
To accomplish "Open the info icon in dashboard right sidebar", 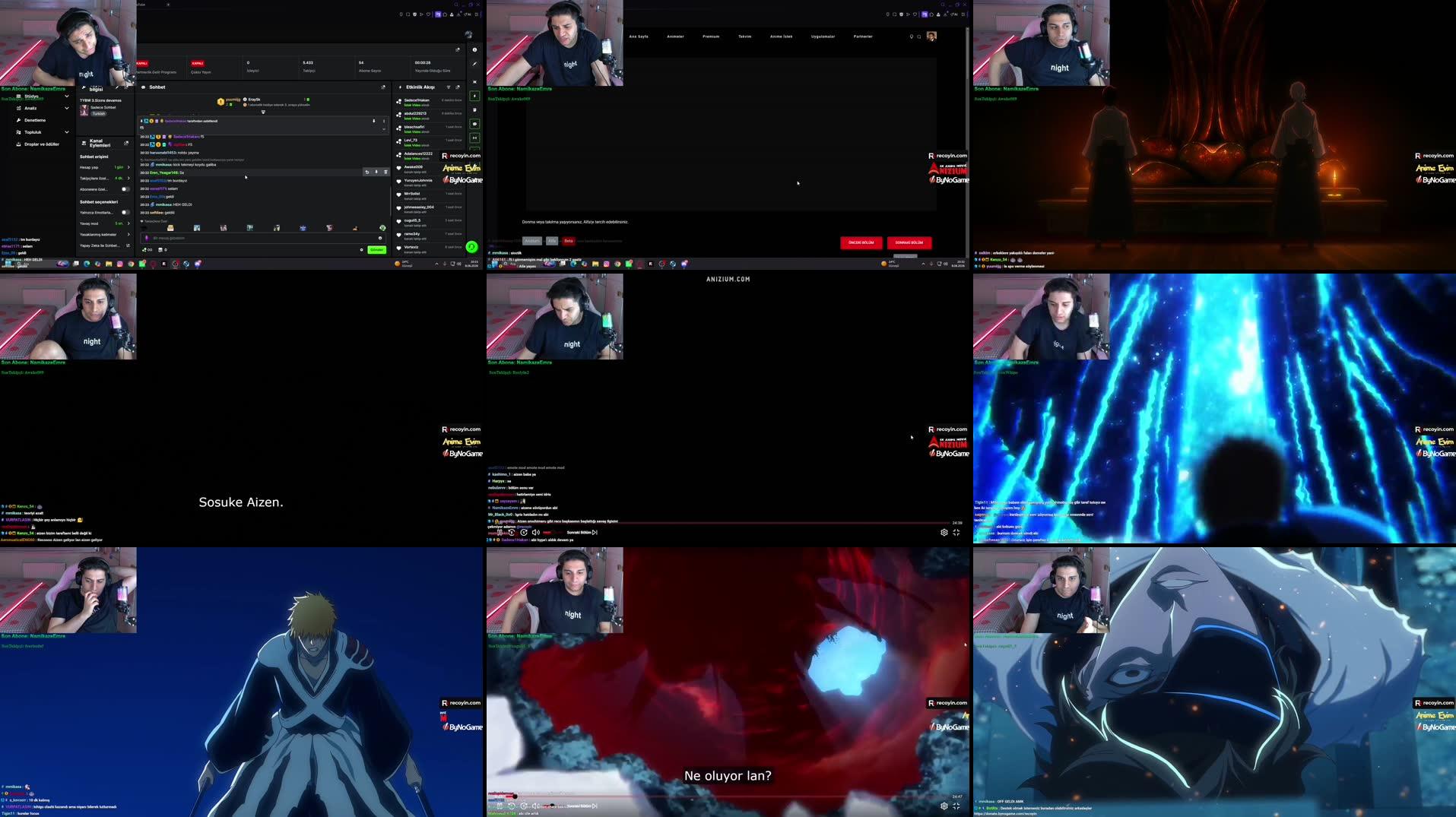I will coord(474,50).
